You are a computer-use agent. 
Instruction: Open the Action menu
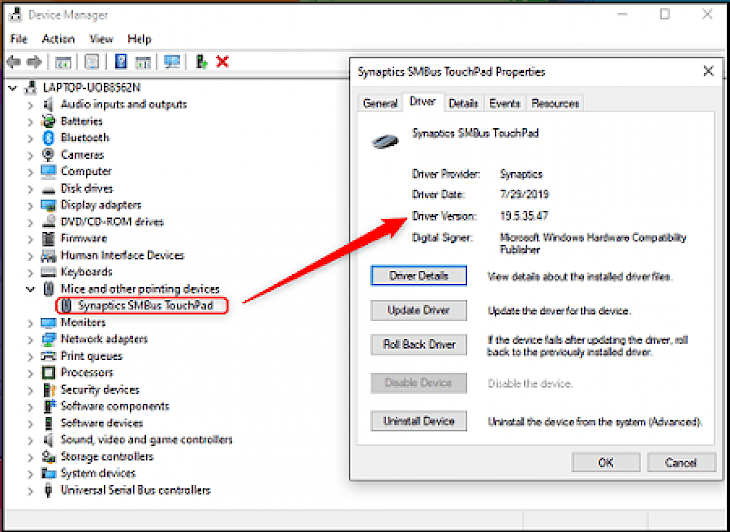pos(58,39)
